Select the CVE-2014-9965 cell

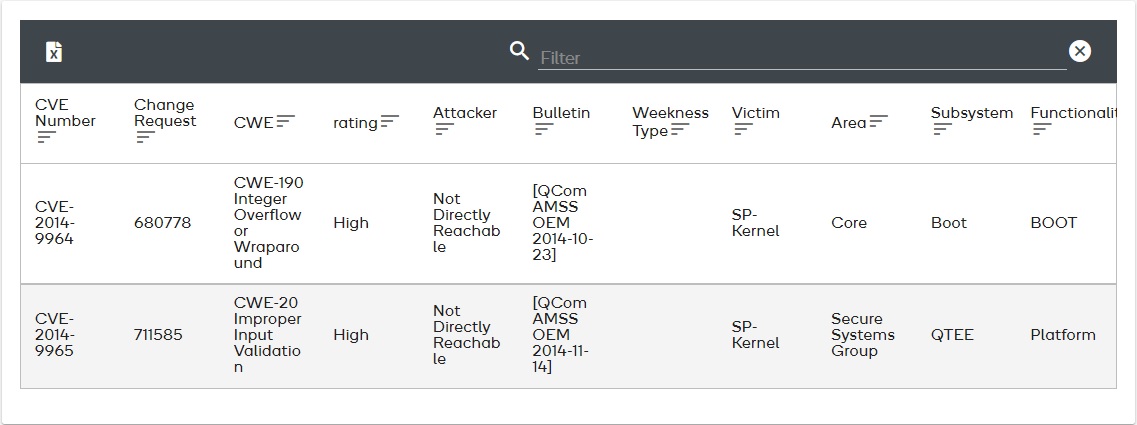[54, 335]
